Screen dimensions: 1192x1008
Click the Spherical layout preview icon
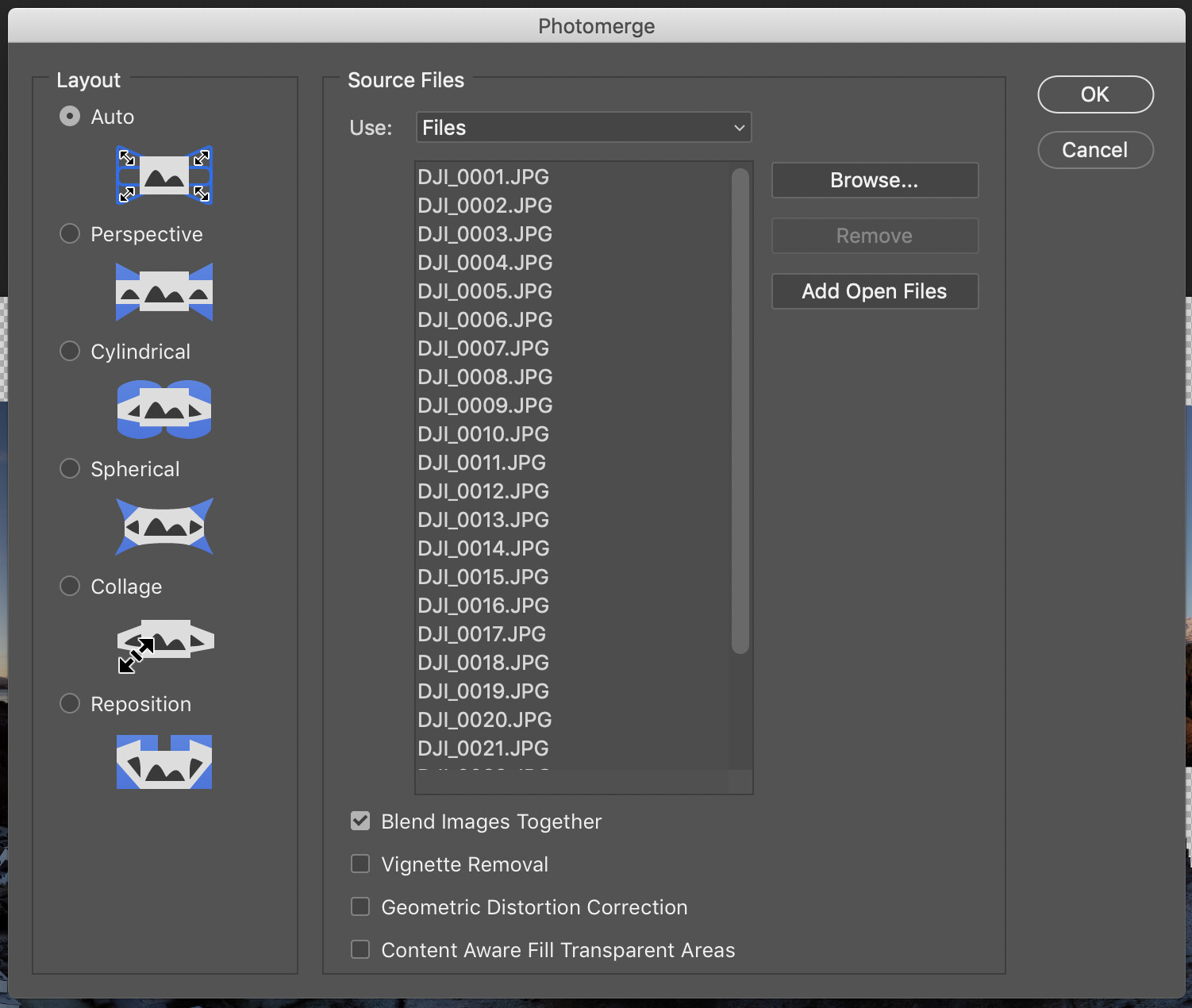(x=164, y=526)
